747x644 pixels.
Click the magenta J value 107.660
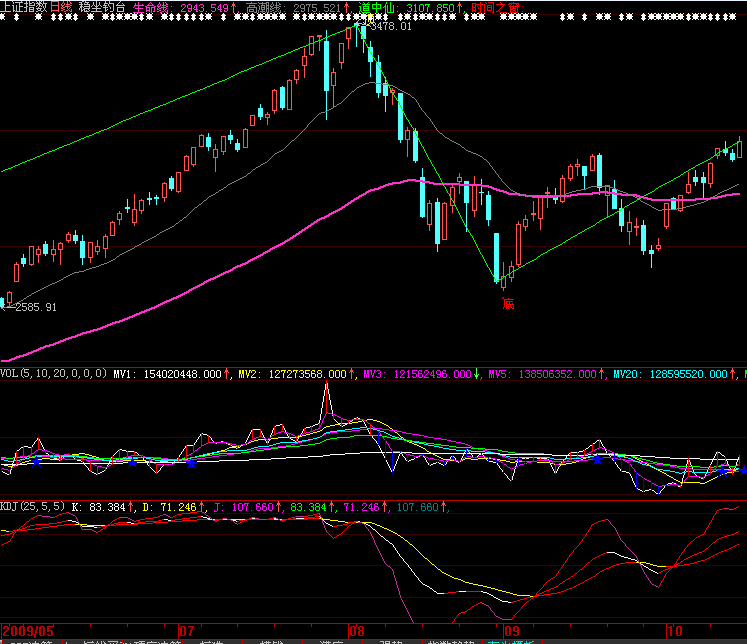(252, 507)
